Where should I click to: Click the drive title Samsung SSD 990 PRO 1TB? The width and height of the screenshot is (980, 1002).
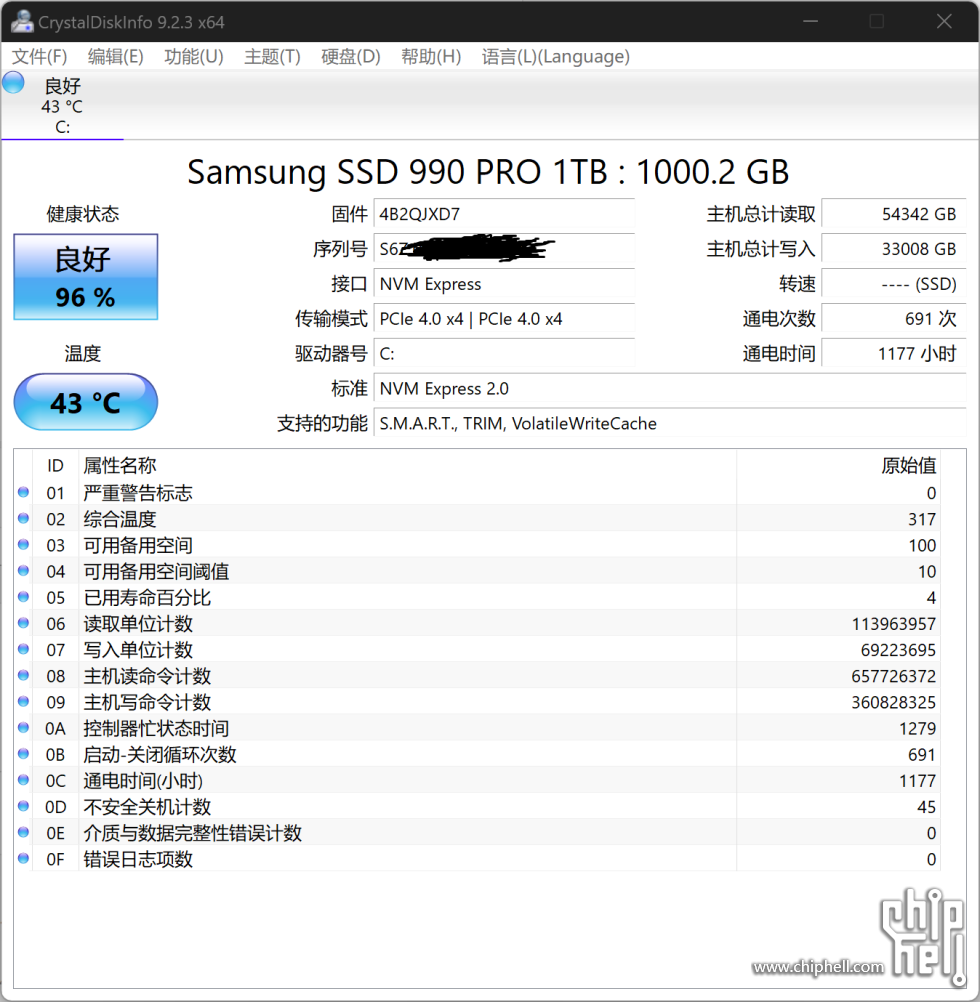pos(488,171)
